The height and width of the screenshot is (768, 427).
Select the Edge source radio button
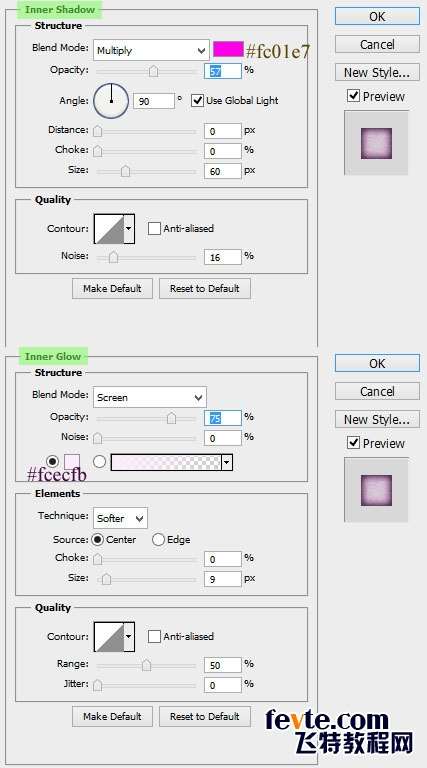(x=158, y=540)
